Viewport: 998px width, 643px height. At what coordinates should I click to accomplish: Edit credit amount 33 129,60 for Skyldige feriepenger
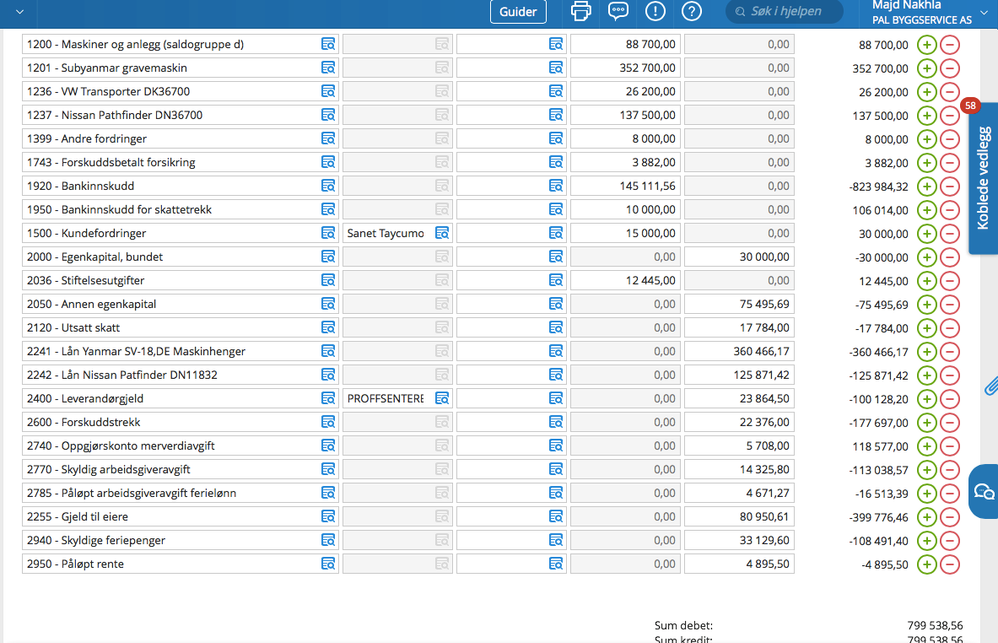tap(739, 541)
